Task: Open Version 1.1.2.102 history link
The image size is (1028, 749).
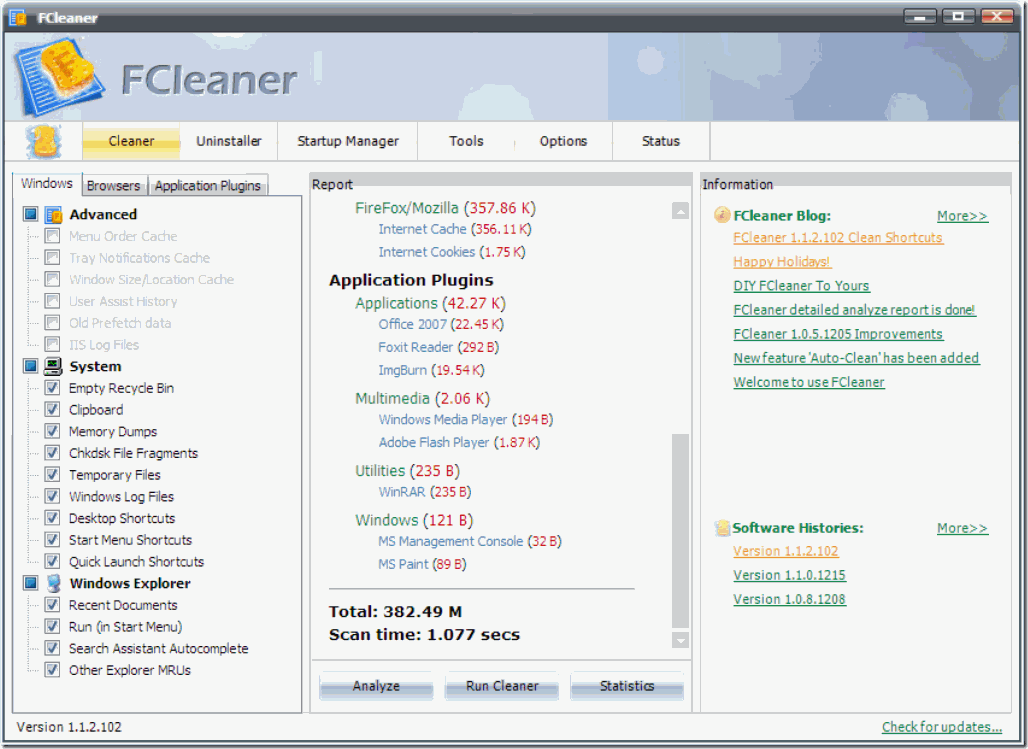Action: click(x=785, y=551)
